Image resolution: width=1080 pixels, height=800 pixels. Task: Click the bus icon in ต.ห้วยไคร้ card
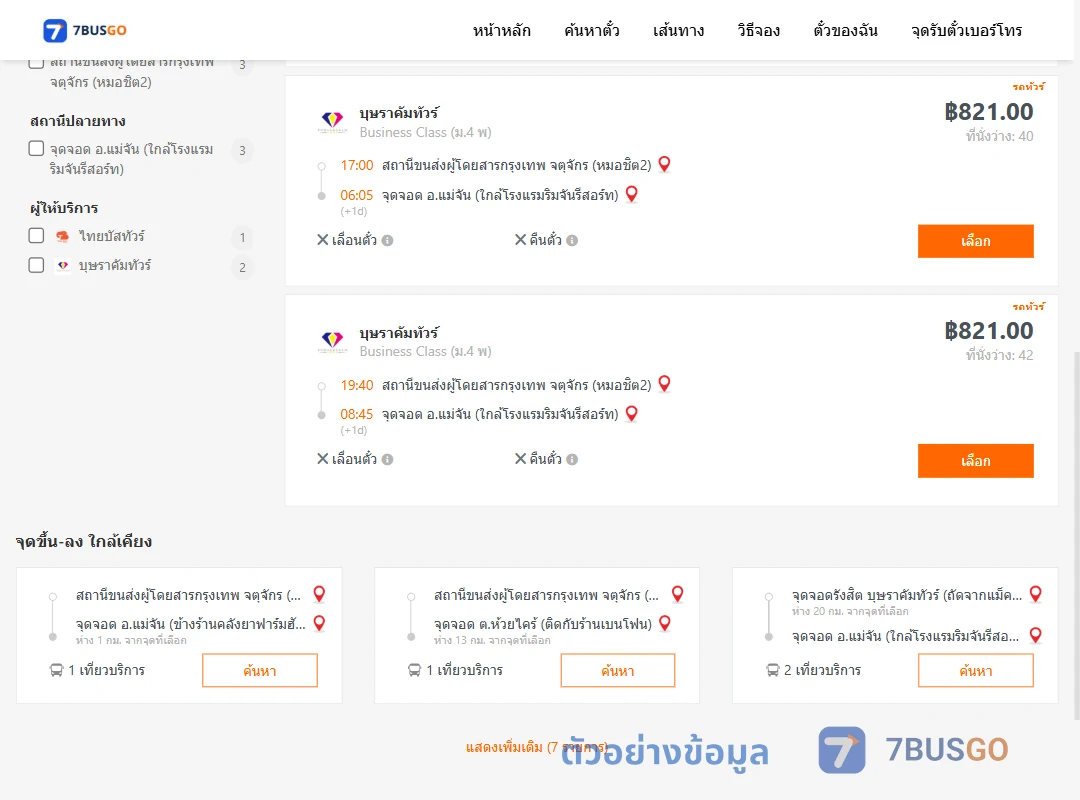(415, 670)
